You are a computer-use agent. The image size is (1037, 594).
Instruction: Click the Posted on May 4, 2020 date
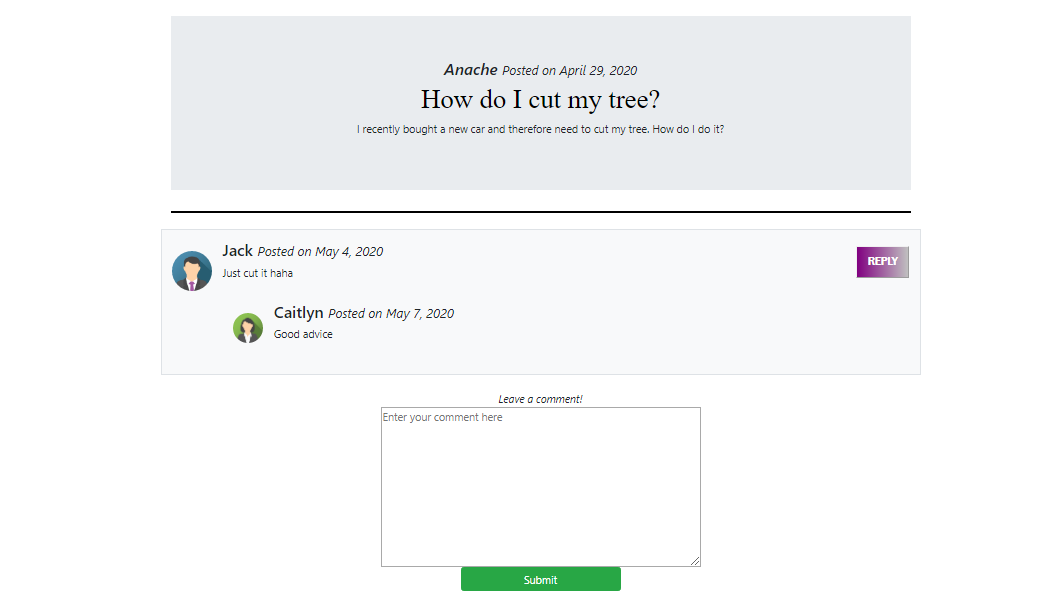coord(320,251)
